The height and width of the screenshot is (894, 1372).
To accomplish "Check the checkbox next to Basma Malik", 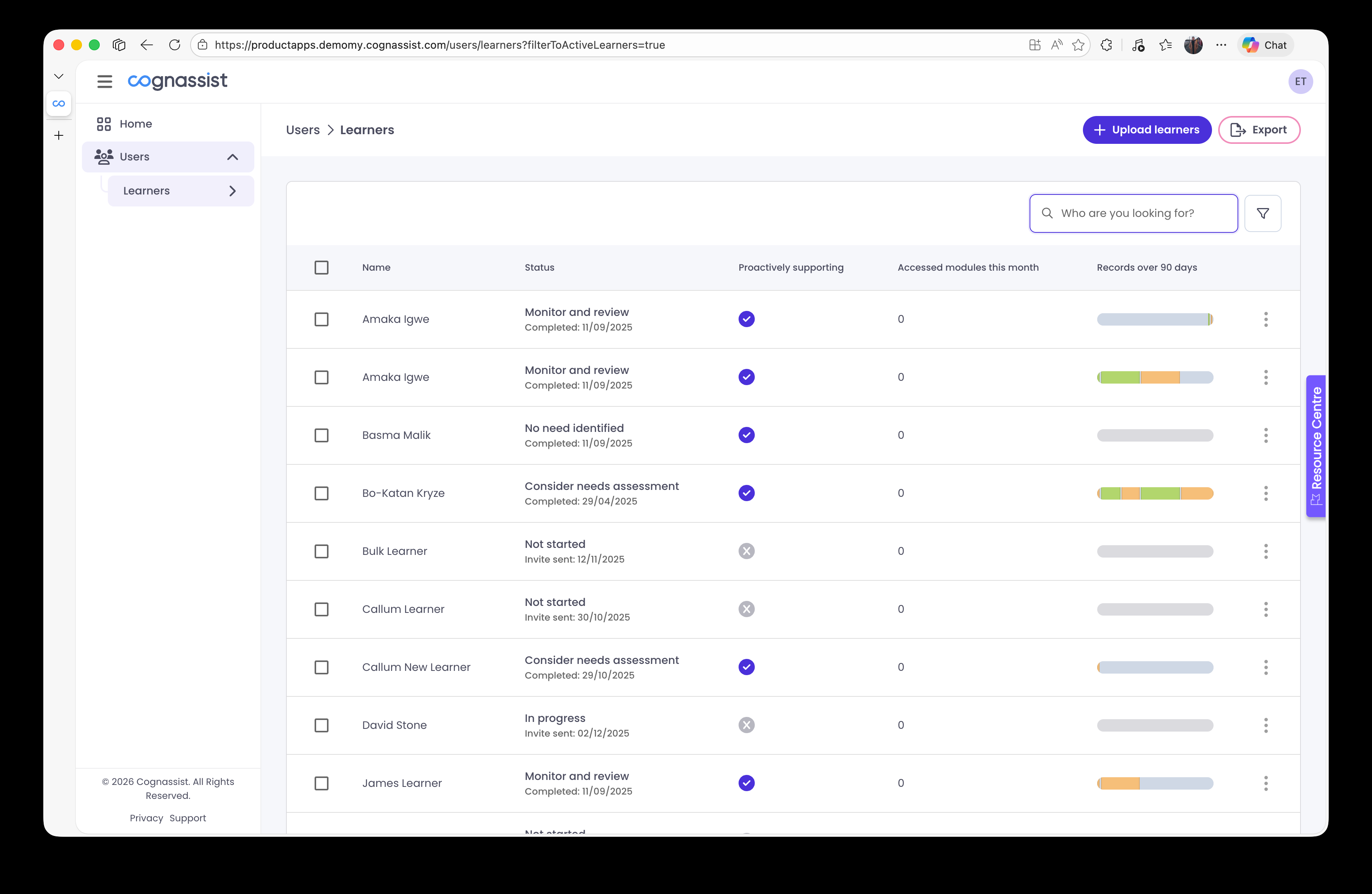I will (x=322, y=435).
